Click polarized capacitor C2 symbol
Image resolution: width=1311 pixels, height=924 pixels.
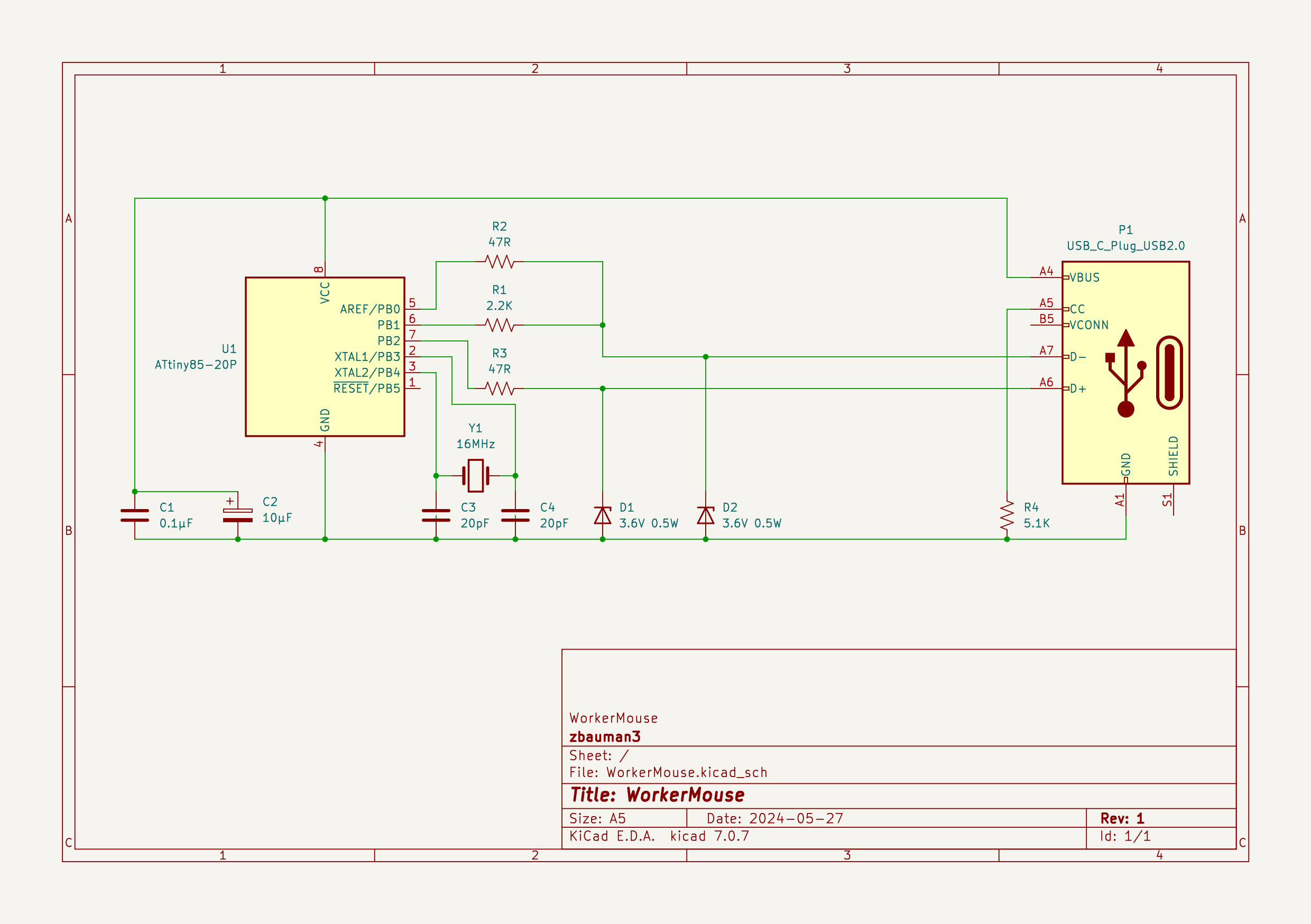(x=237, y=515)
